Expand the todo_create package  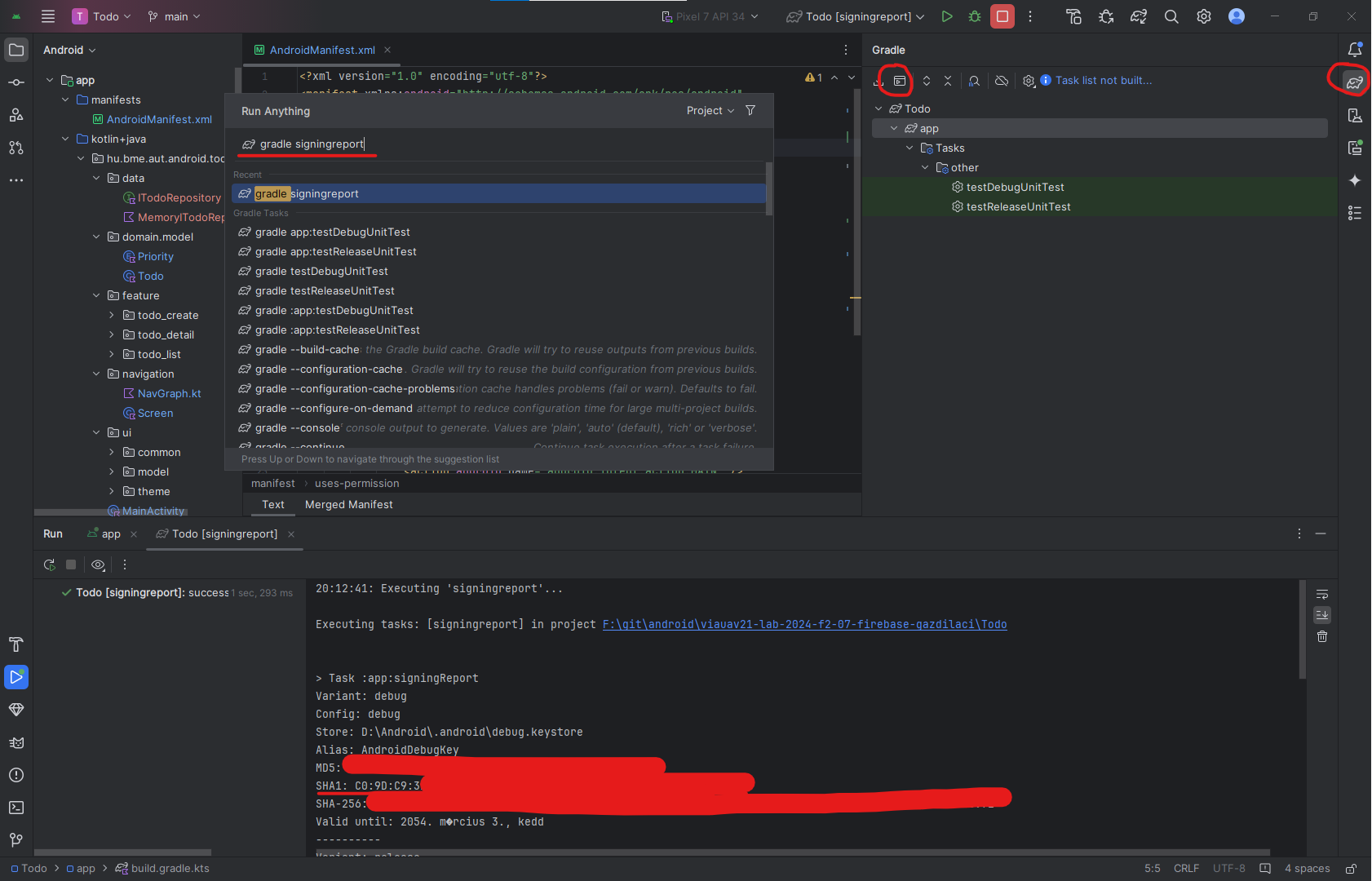click(x=112, y=315)
